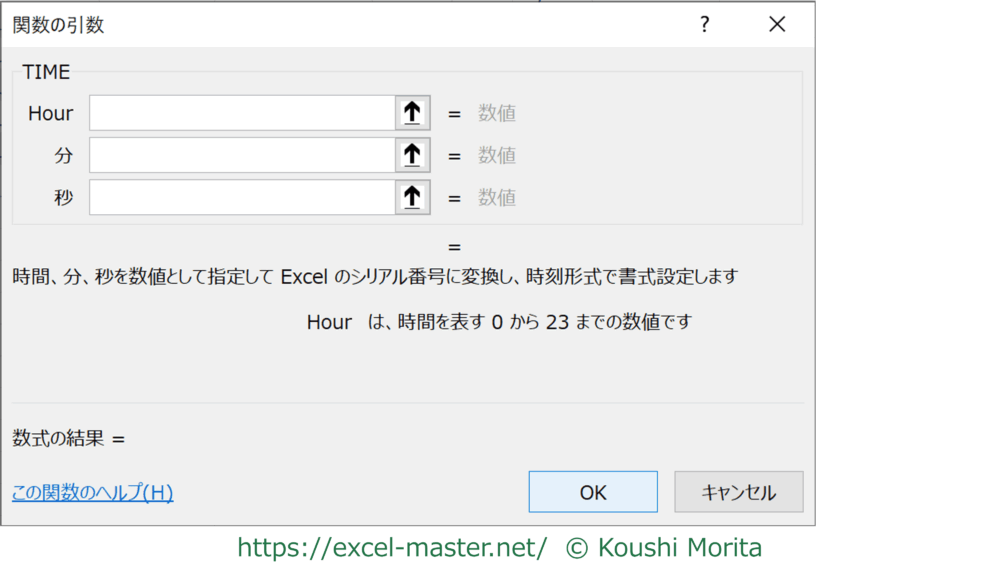Click the range selector arrow for 分 field

click(412, 155)
